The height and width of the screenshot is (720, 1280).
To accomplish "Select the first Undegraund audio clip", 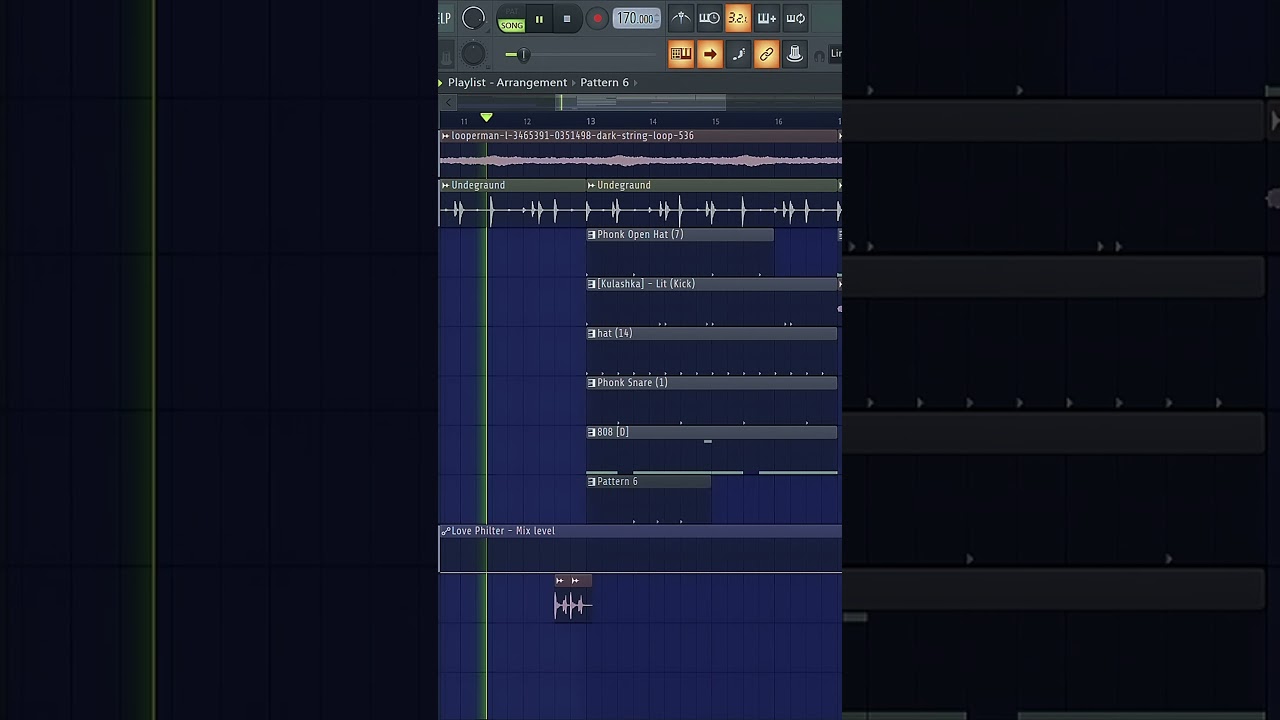I will (512, 203).
